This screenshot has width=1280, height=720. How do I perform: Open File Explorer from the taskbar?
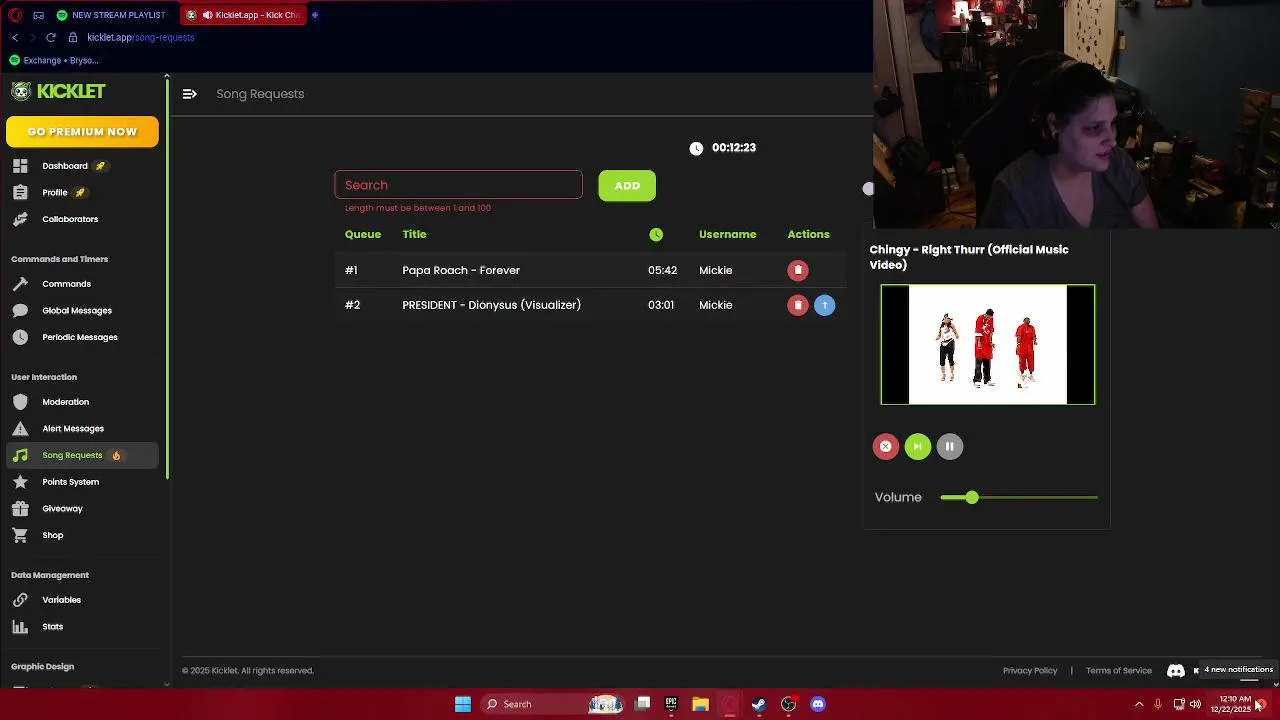[700, 704]
